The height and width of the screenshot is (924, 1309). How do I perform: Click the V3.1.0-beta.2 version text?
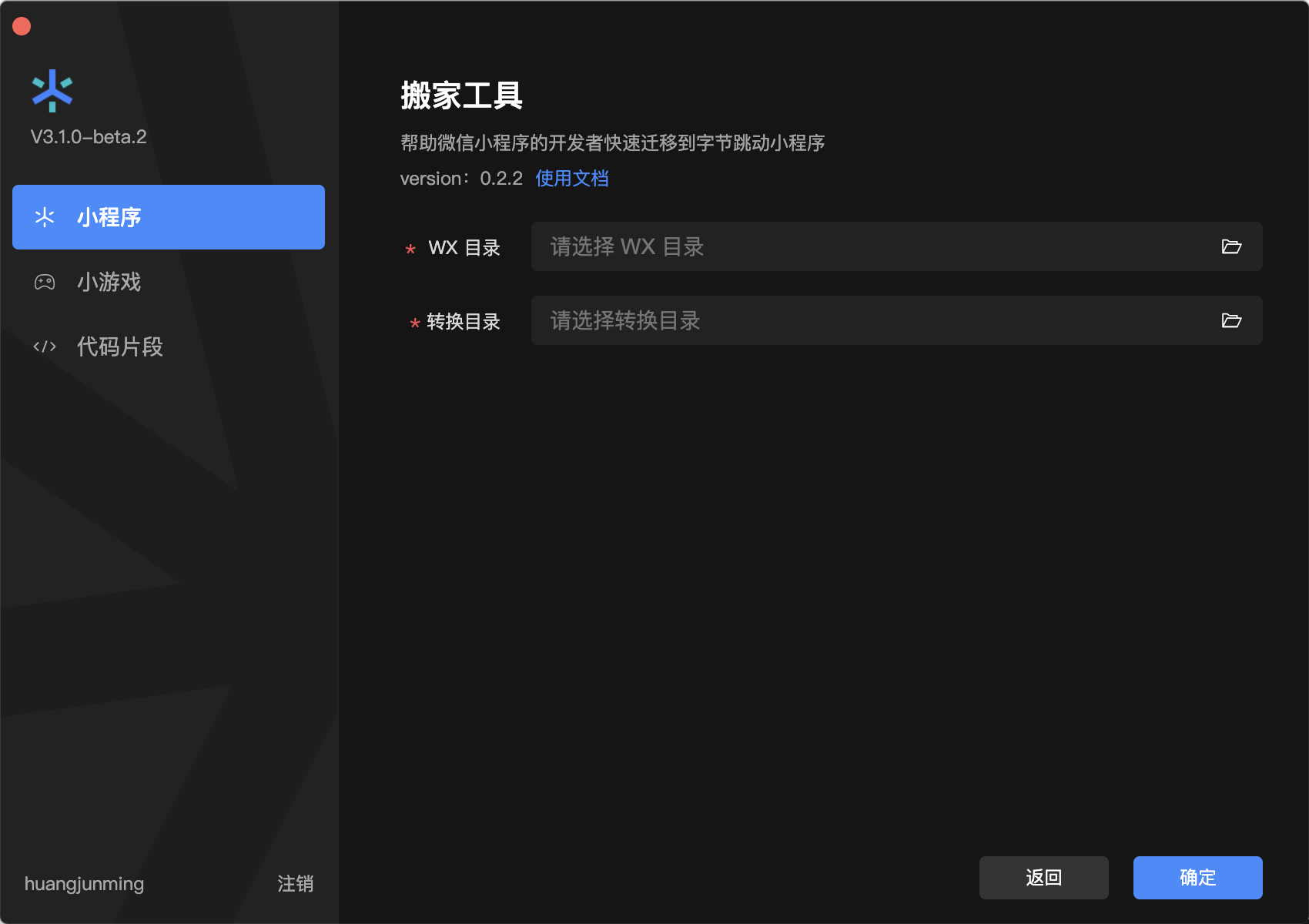(x=89, y=137)
